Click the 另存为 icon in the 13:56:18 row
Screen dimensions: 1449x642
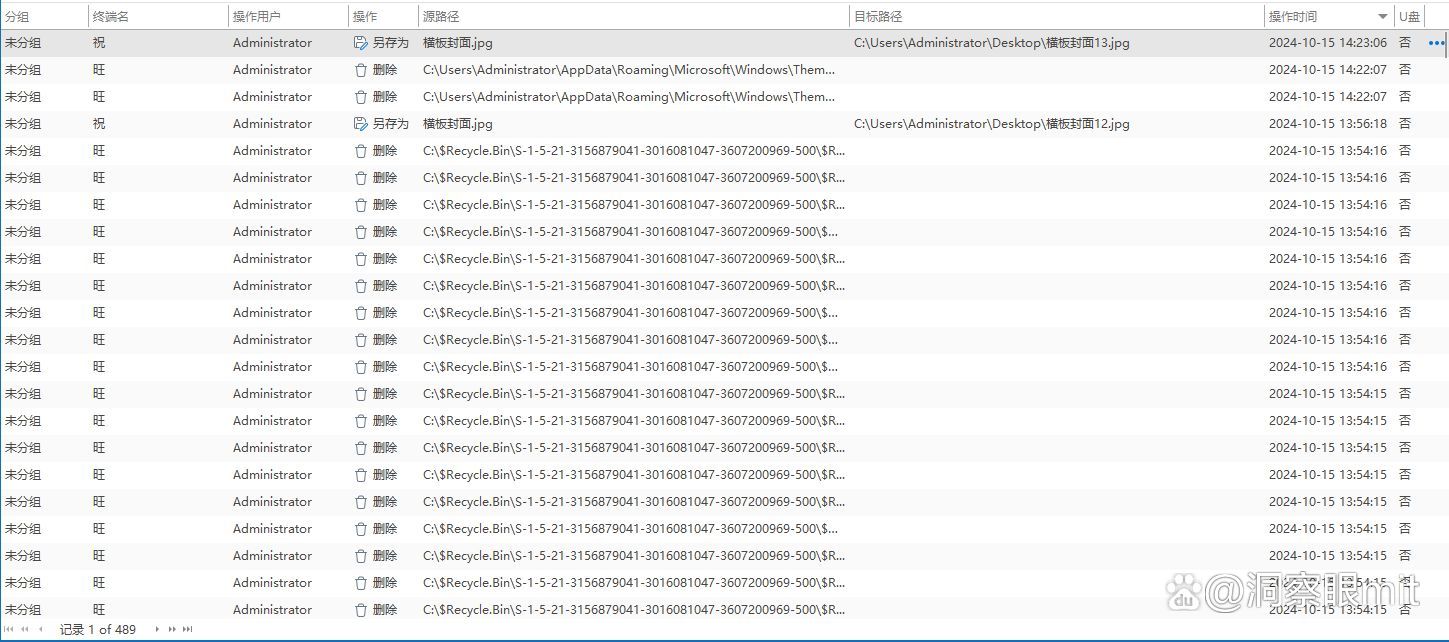pyautogui.click(x=361, y=124)
